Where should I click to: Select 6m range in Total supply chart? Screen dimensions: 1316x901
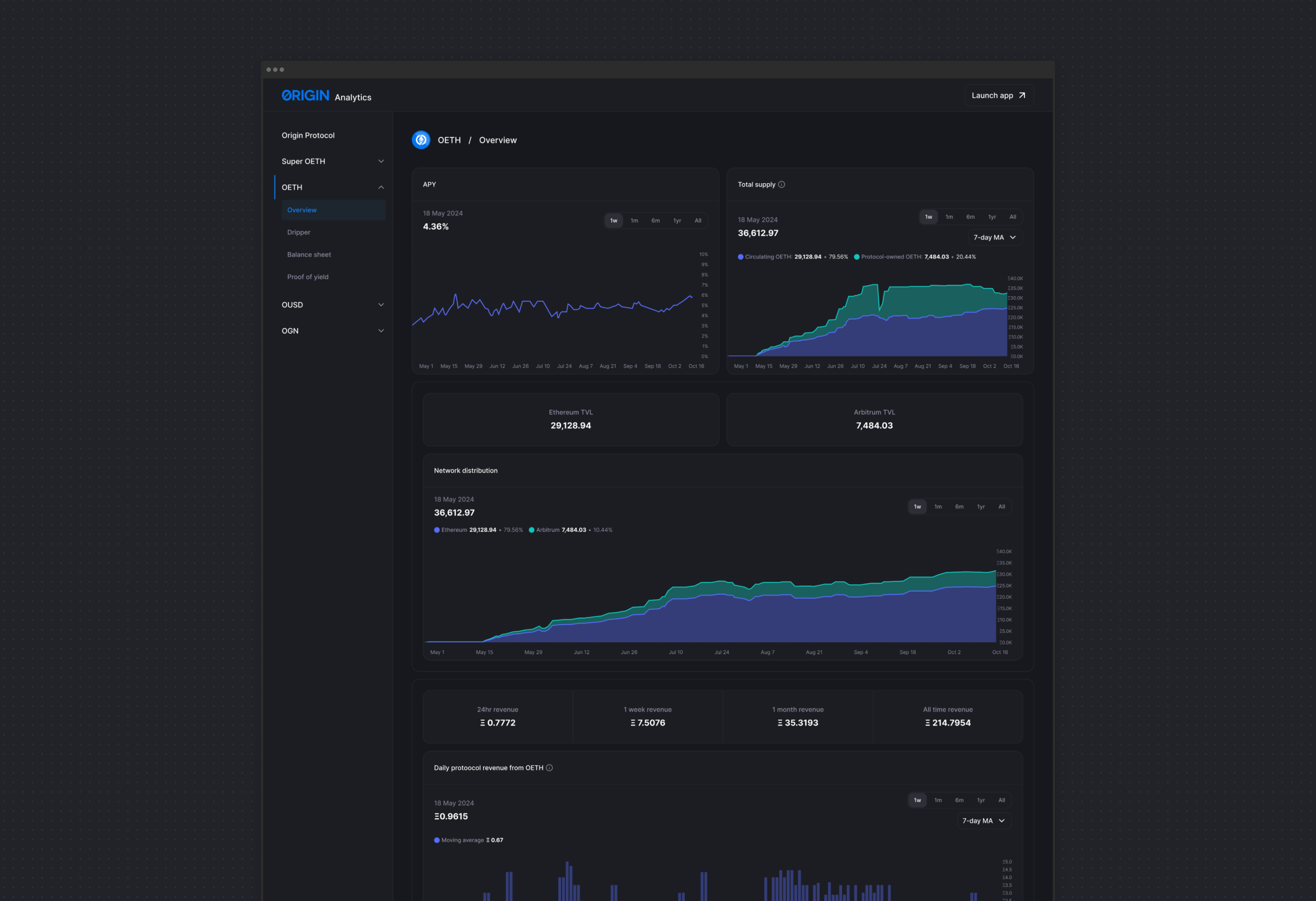click(971, 217)
